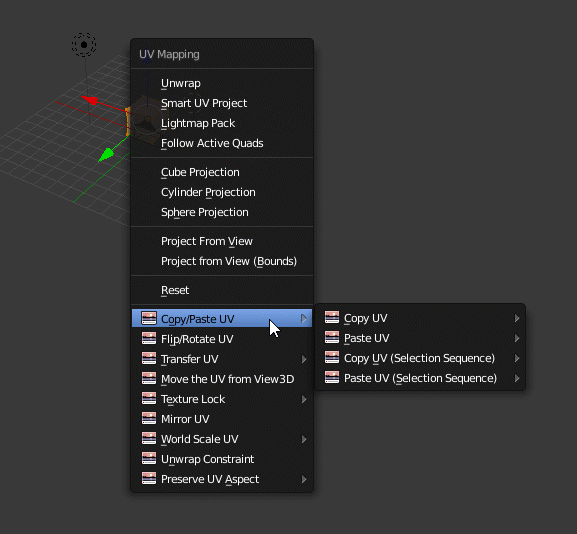
Task: Click the Copy/Paste UV entry icon
Action: coord(149,318)
